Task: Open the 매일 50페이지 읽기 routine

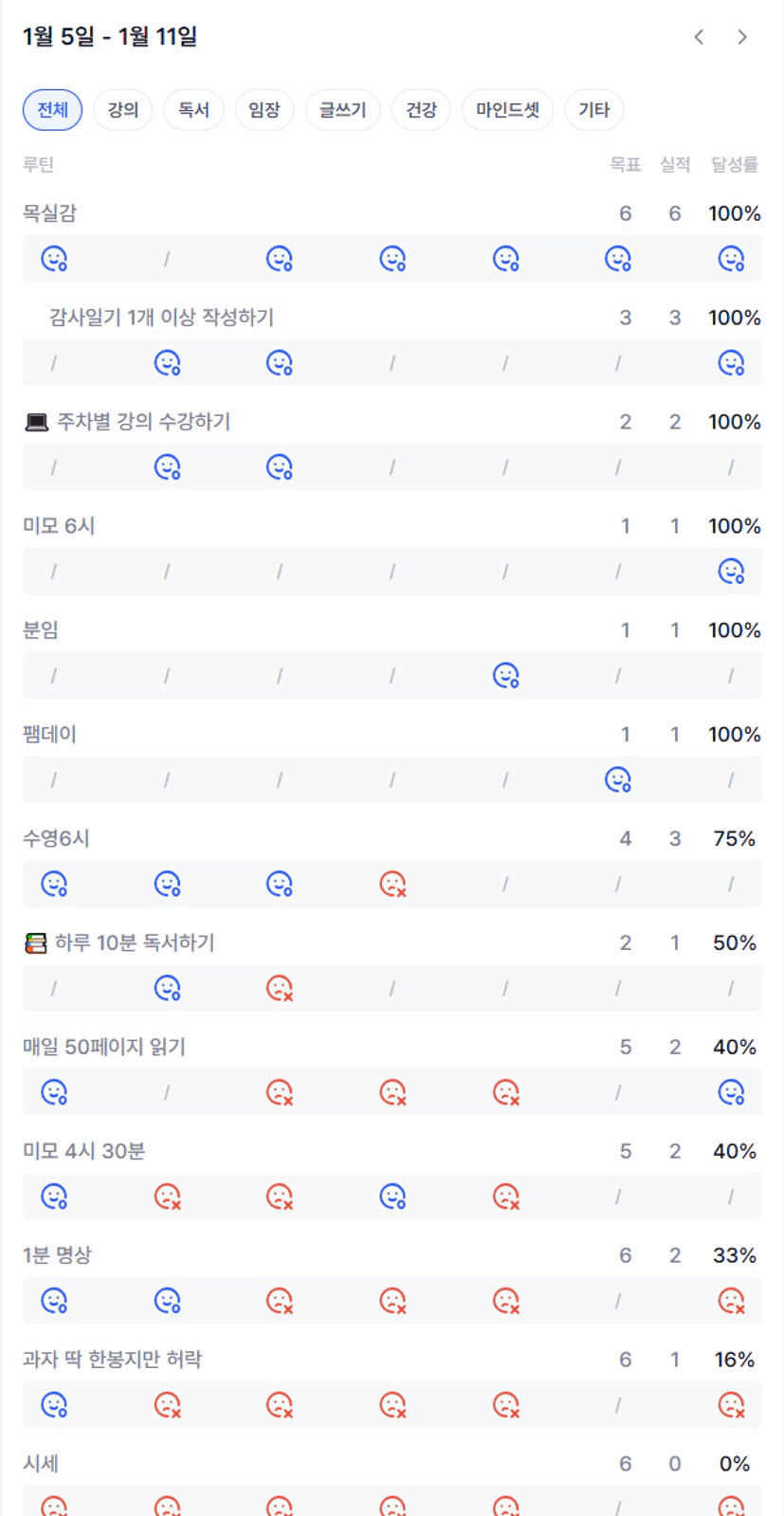Action: [x=104, y=1047]
